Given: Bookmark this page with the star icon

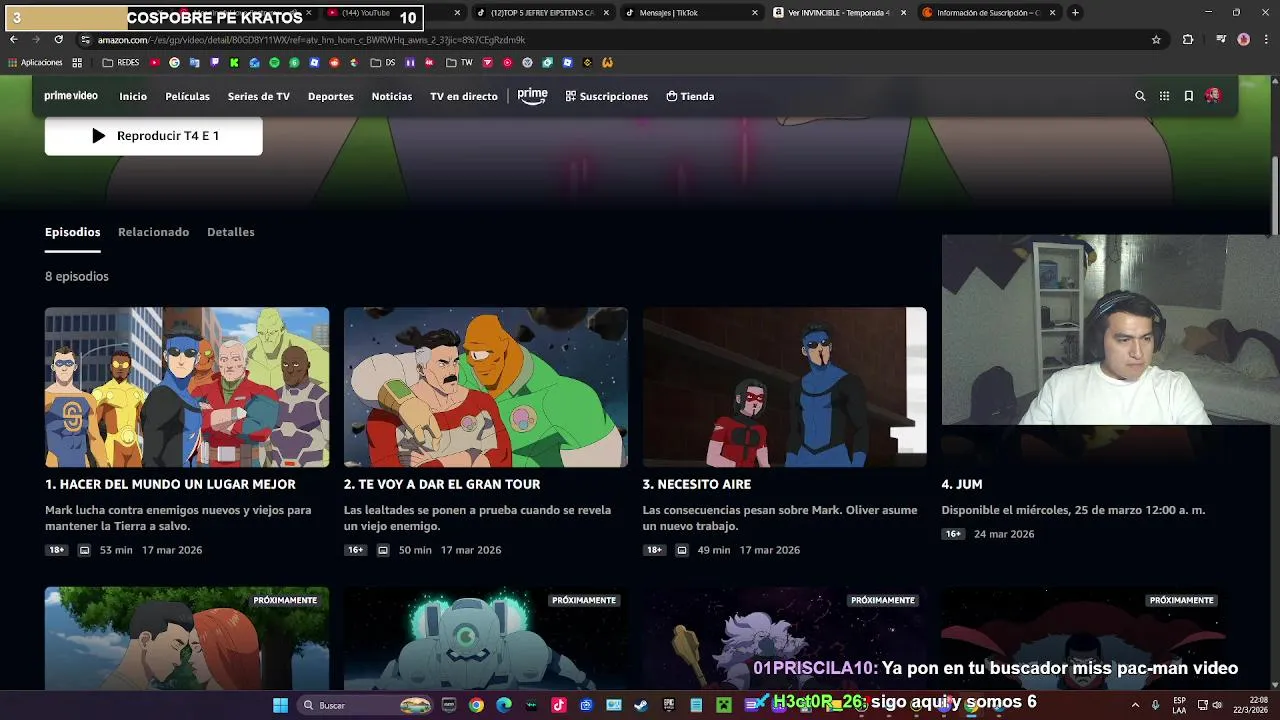Looking at the screenshot, I should tap(1156, 40).
